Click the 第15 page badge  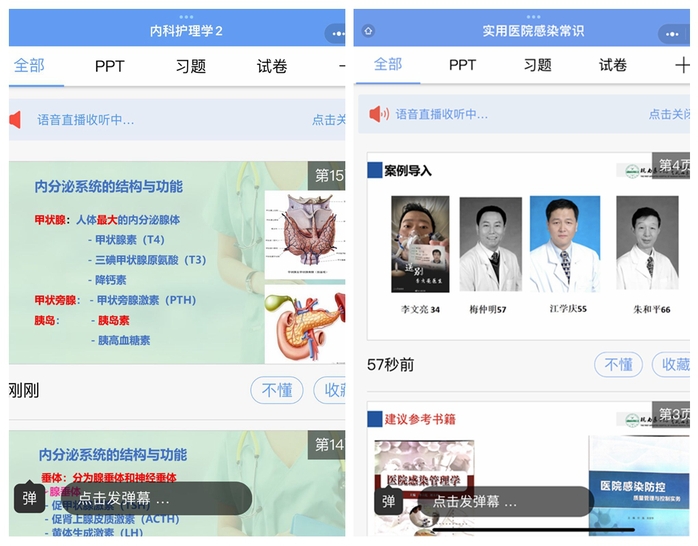[326, 175]
